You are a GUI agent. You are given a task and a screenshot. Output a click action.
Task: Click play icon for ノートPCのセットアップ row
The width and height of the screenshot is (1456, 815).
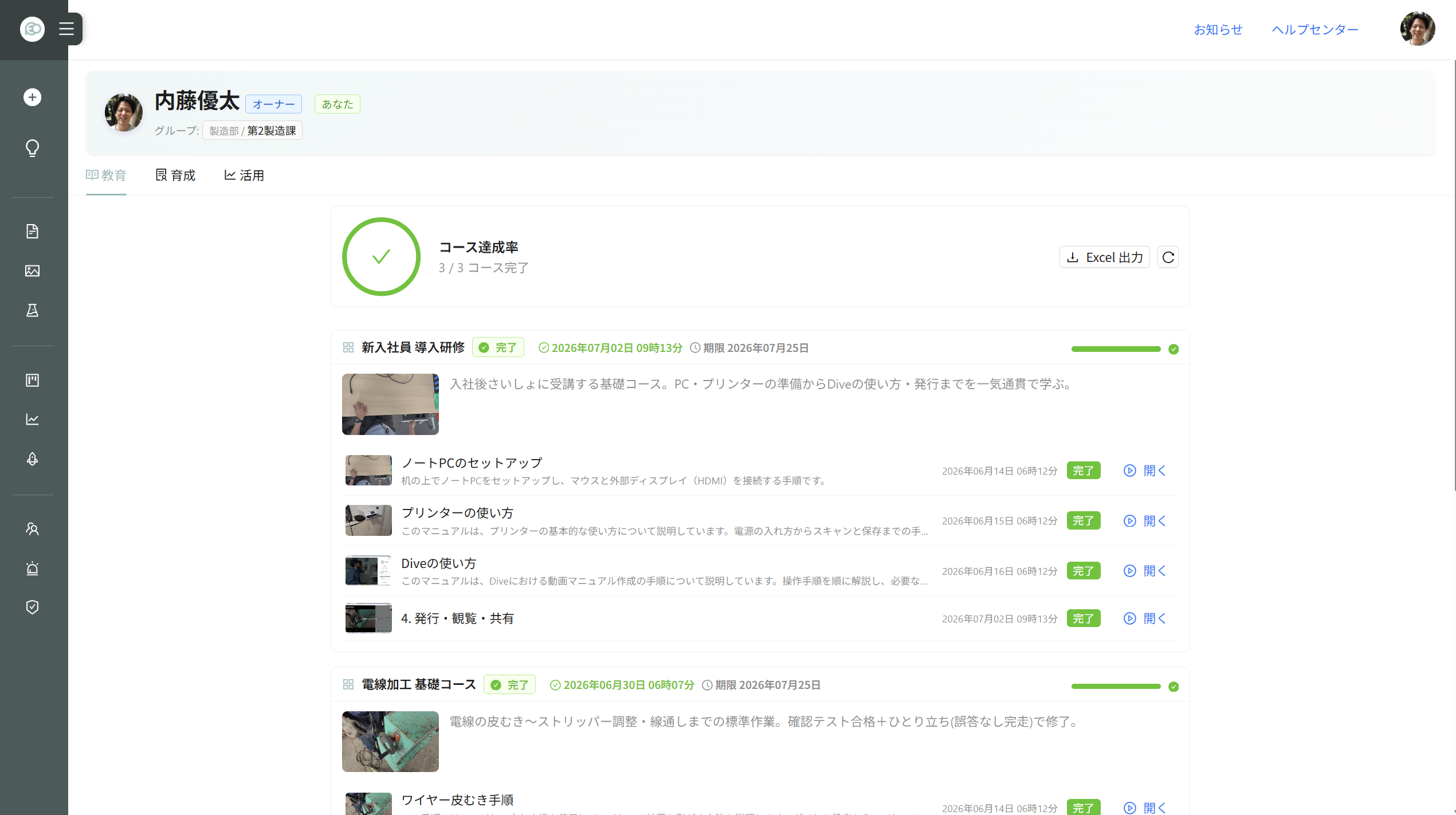pos(1129,471)
